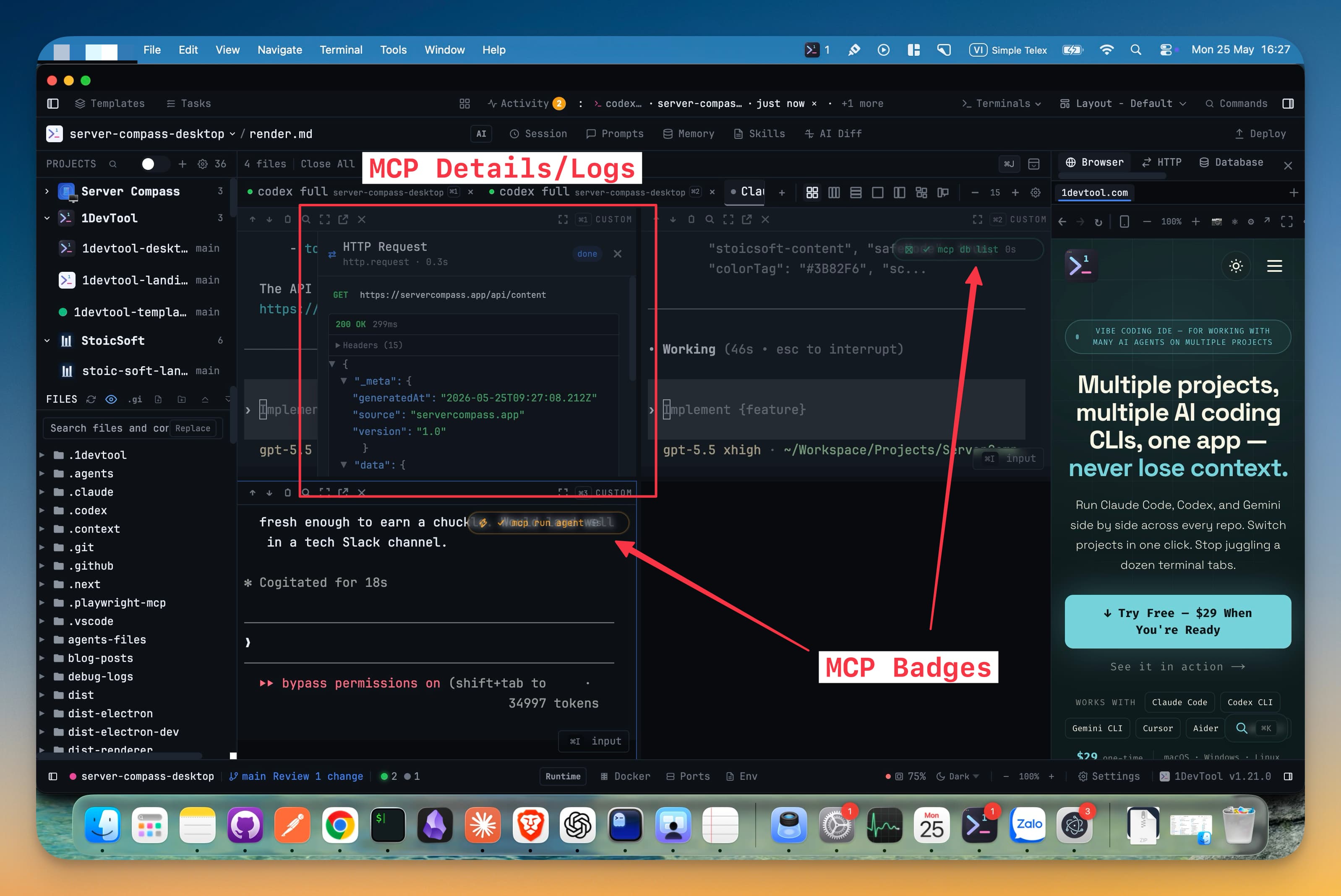Toggle the Projects header switch
The image size is (1341, 896).
click(154, 164)
